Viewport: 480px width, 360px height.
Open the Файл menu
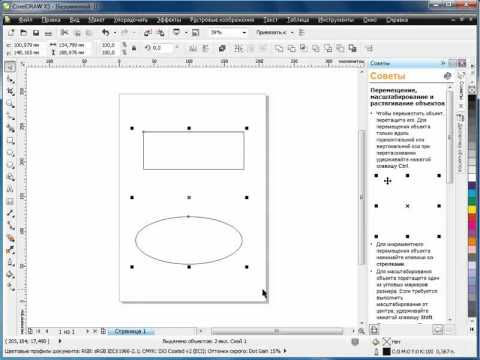(x=25, y=20)
